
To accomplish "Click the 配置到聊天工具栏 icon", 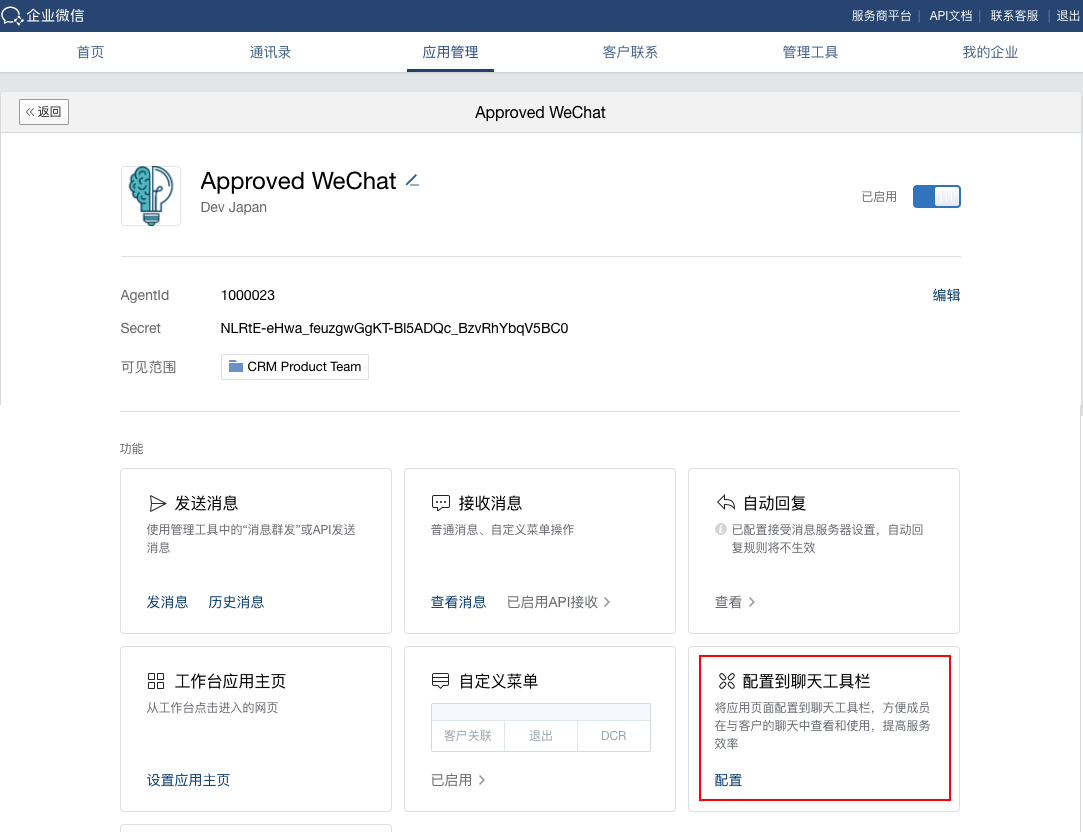I will (726, 681).
